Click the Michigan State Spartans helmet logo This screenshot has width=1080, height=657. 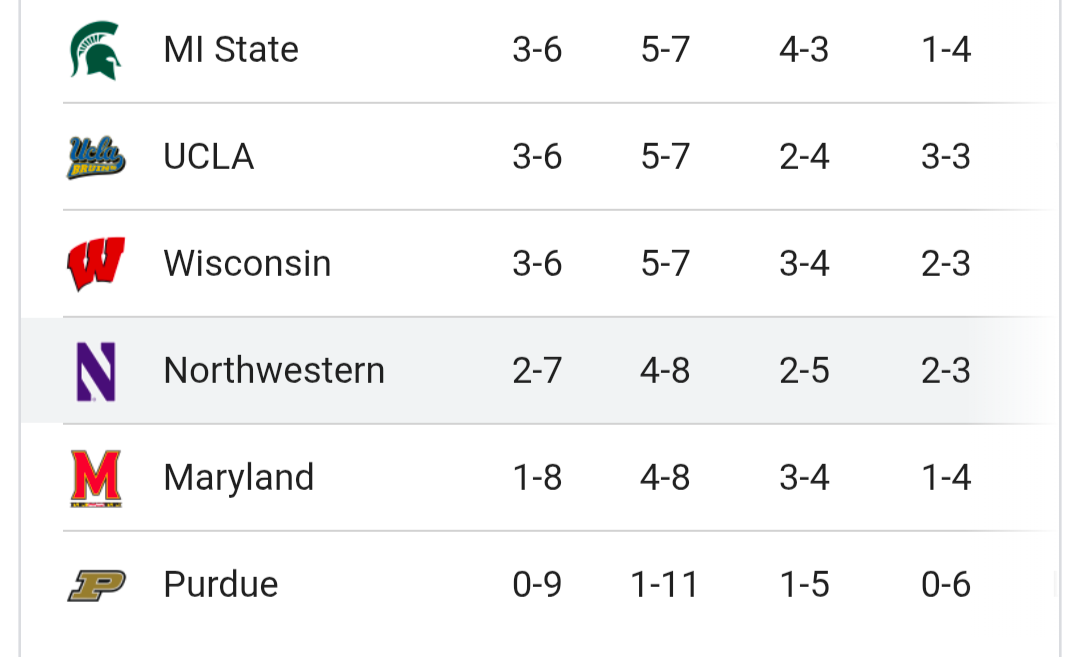pyautogui.click(x=95, y=50)
